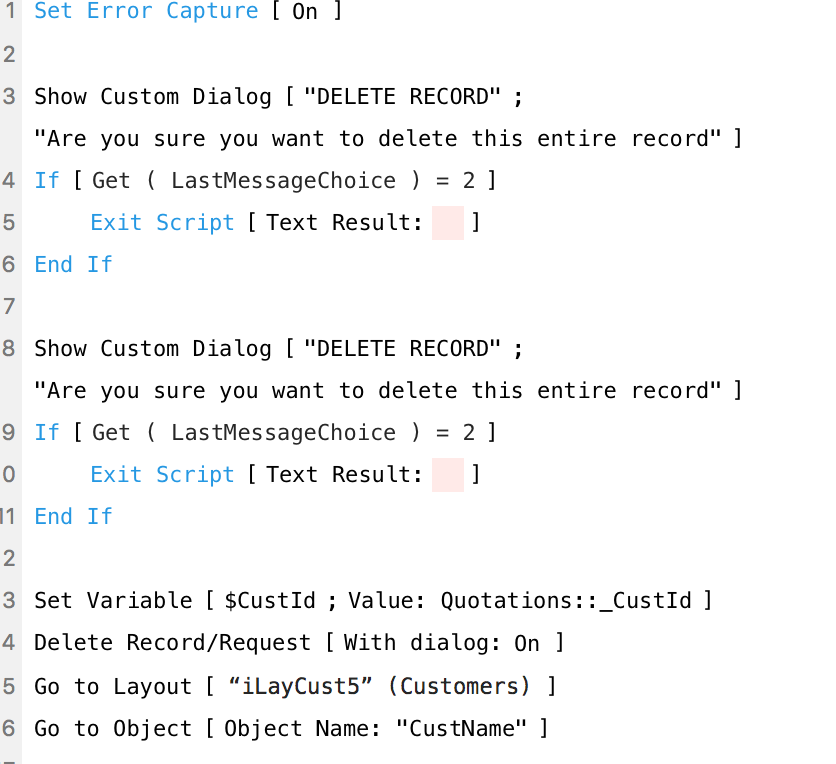Select the Go to Layout iLayCust5 step

[295, 686]
